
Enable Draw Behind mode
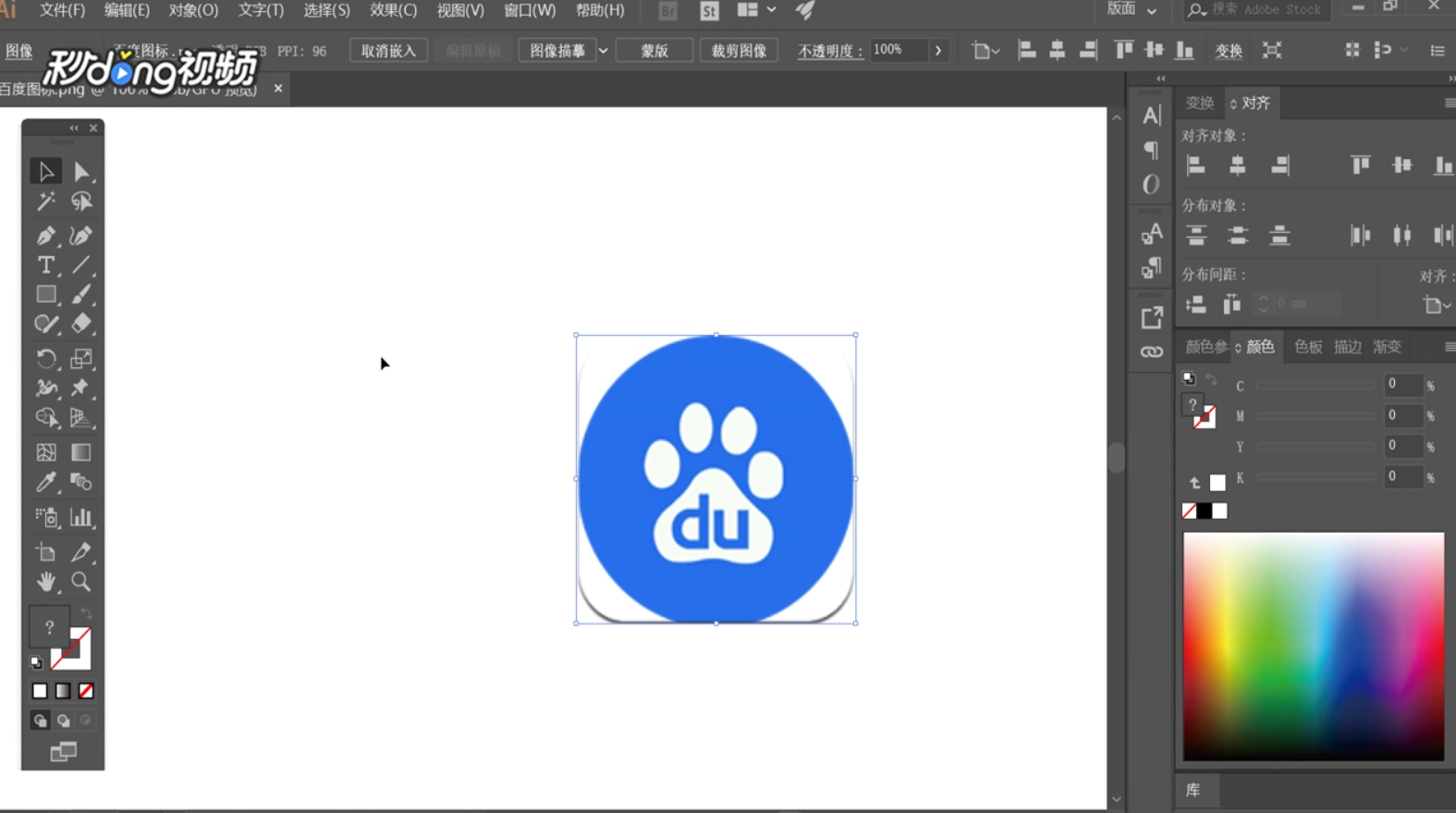(x=64, y=721)
